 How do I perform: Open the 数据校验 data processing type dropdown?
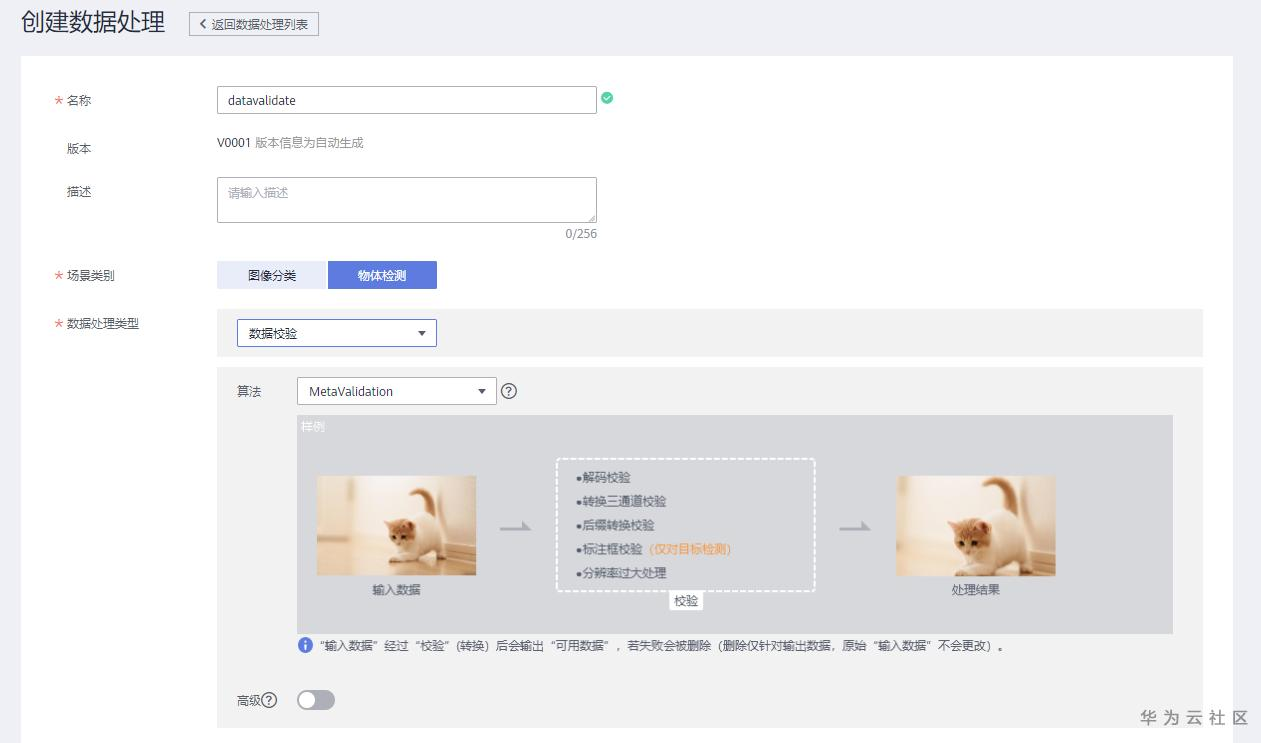pos(335,332)
